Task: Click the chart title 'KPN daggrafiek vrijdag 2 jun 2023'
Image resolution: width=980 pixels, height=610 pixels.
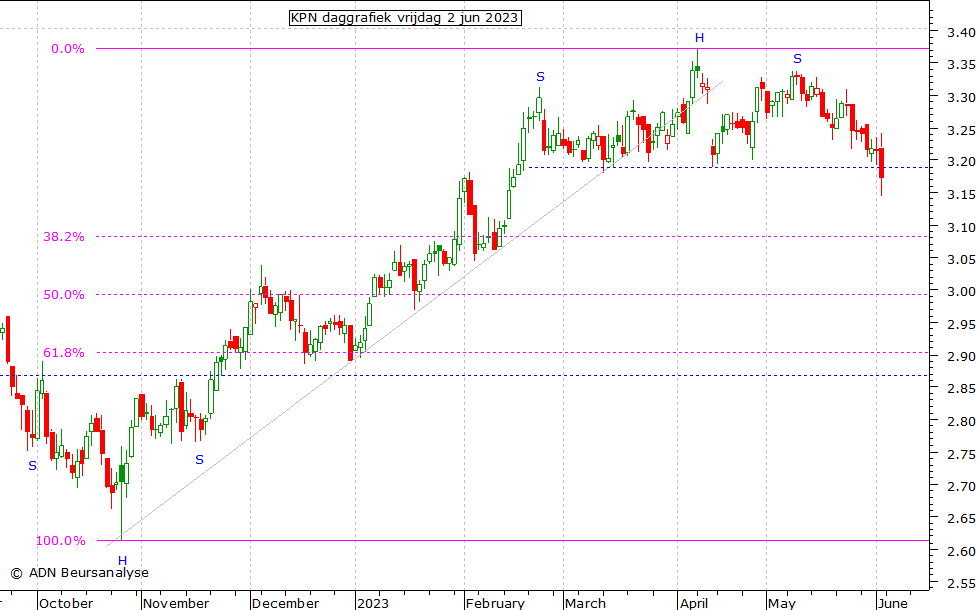Action: click(405, 18)
